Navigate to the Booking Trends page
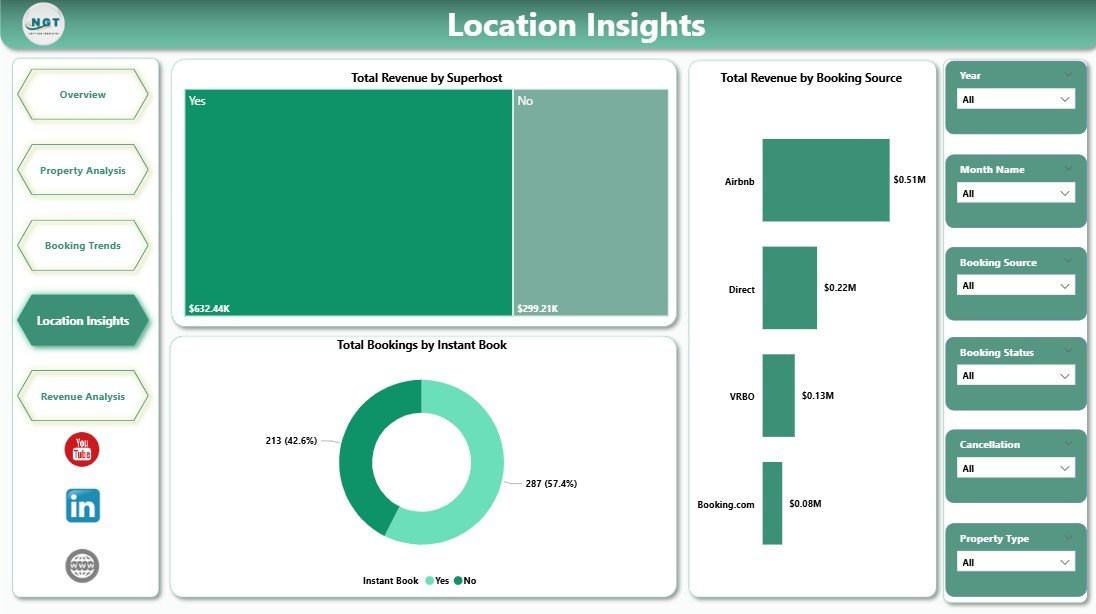 pyautogui.click(x=83, y=246)
